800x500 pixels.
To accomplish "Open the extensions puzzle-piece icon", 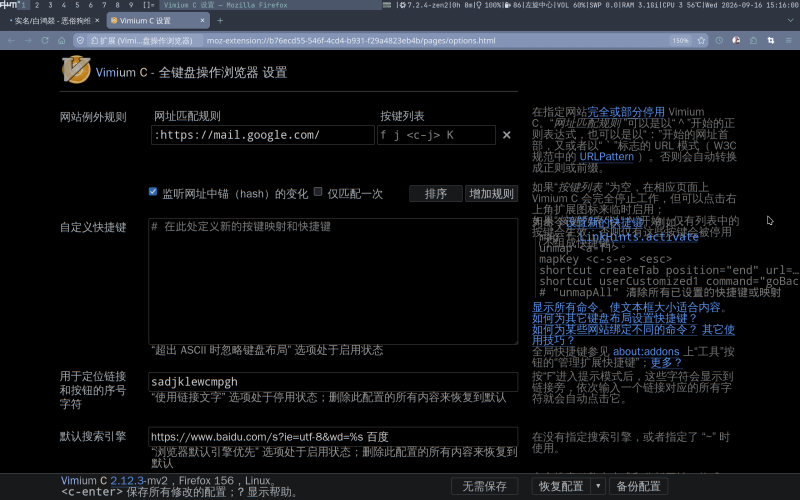I will tap(753, 40).
